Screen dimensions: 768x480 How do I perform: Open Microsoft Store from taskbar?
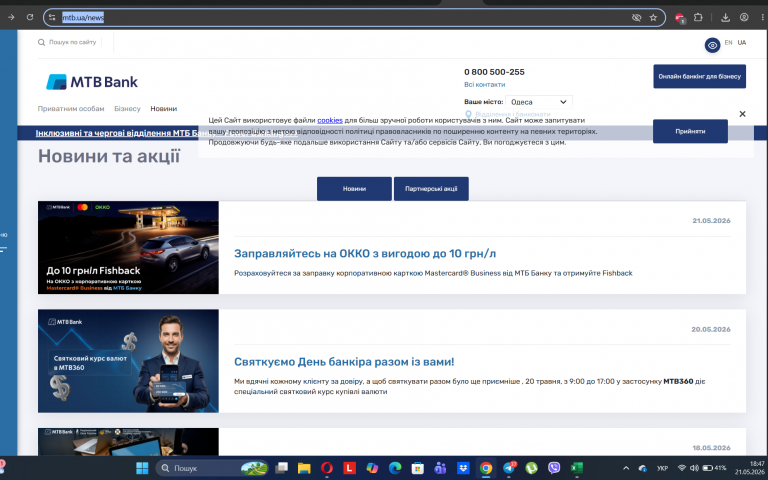(x=417, y=468)
